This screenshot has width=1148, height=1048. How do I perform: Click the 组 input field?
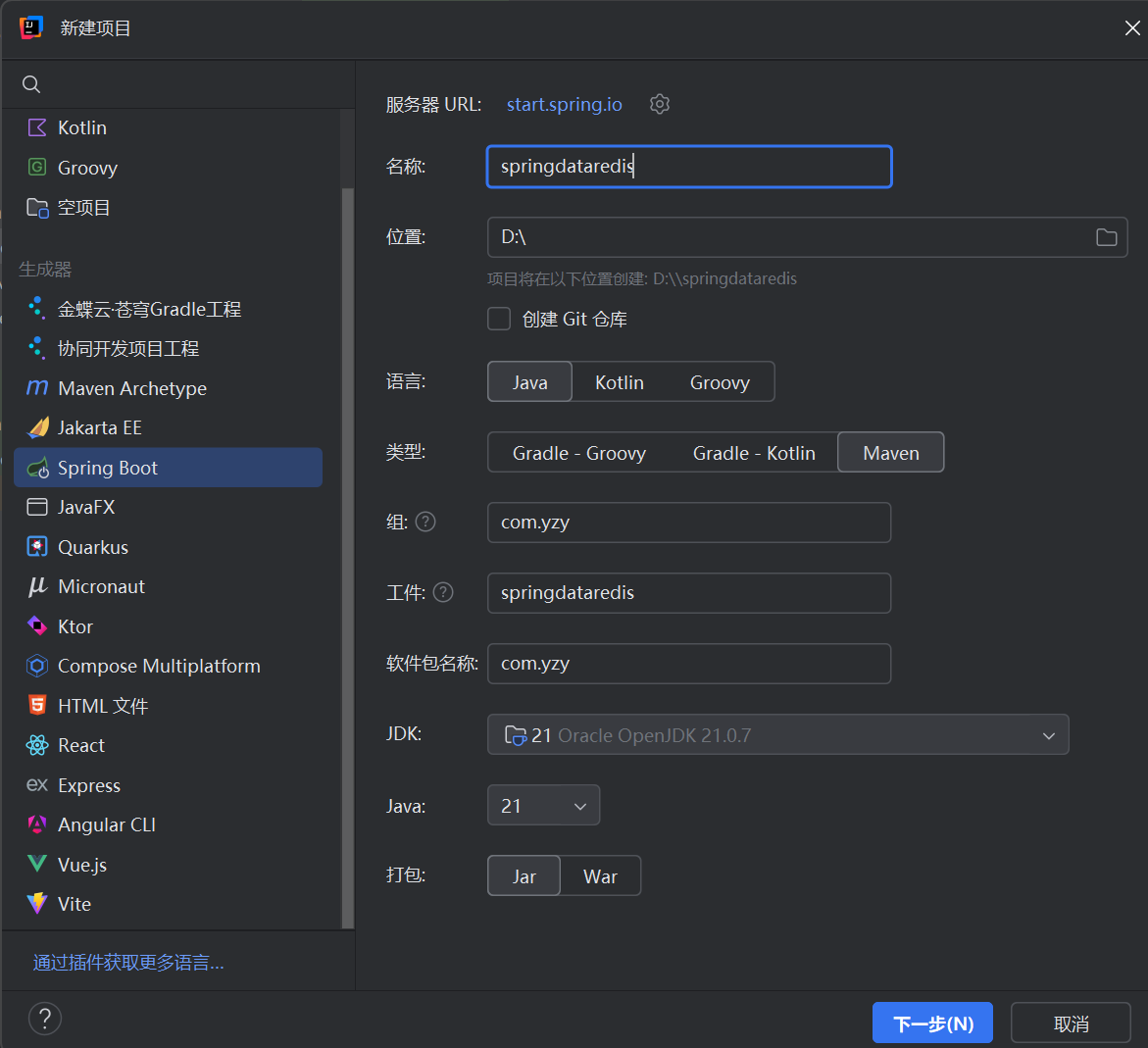click(689, 522)
